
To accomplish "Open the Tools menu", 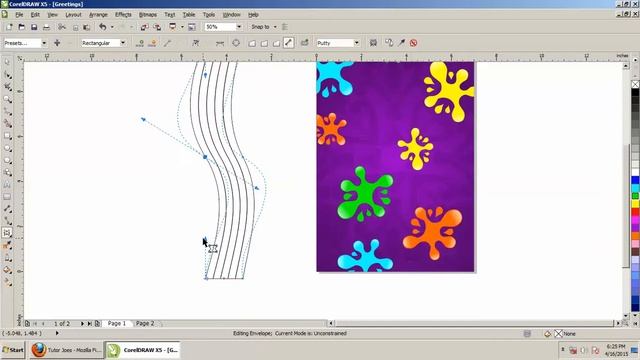I will (x=209, y=15).
